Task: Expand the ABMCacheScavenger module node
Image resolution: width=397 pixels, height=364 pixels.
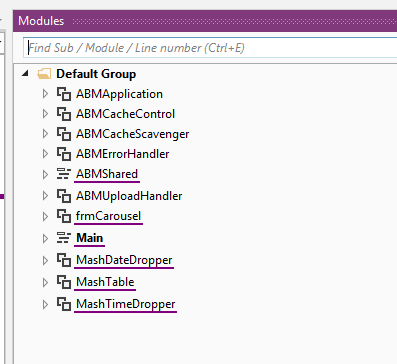Action: 45,134
